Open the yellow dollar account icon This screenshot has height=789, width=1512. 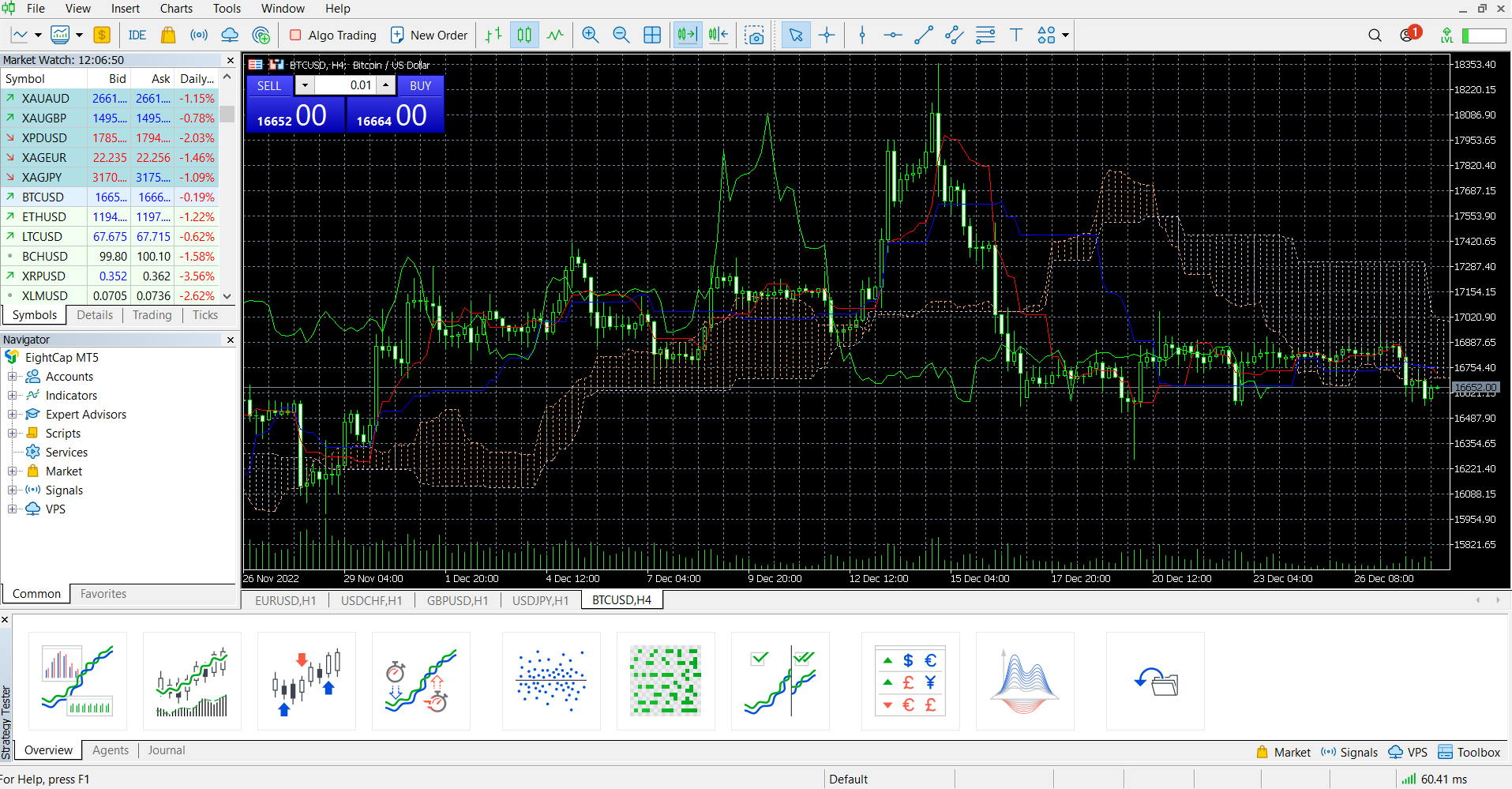(102, 35)
